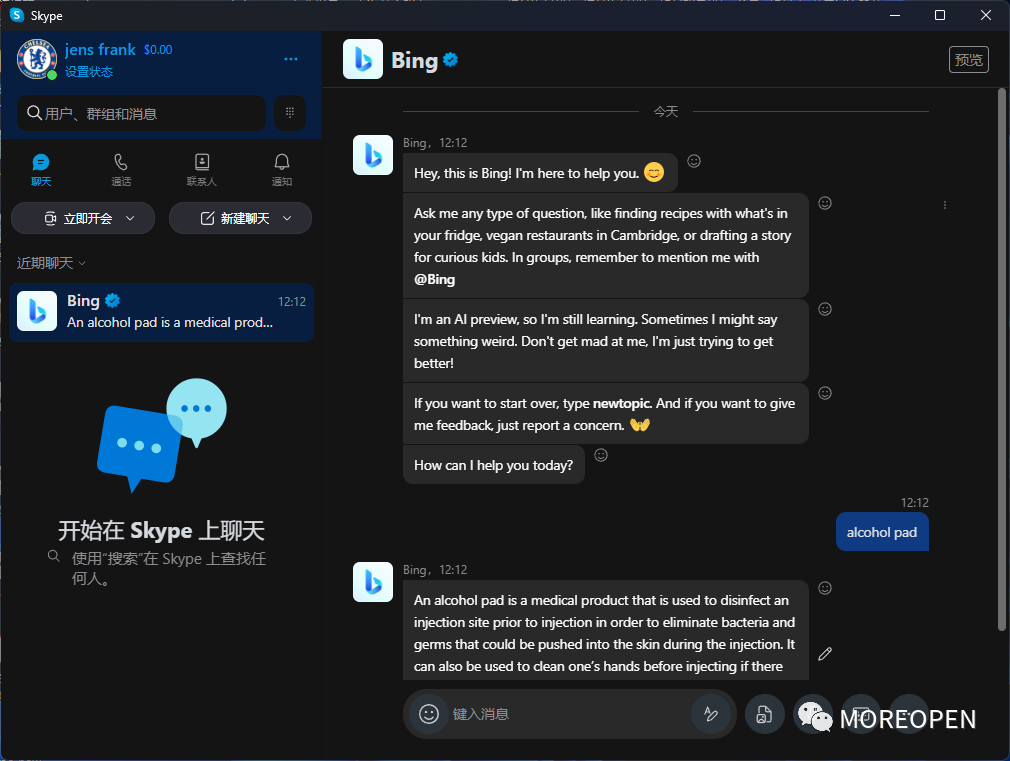Open Bing's profile from the chat header title
This screenshot has width=1010, height=761.
[x=415, y=61]
